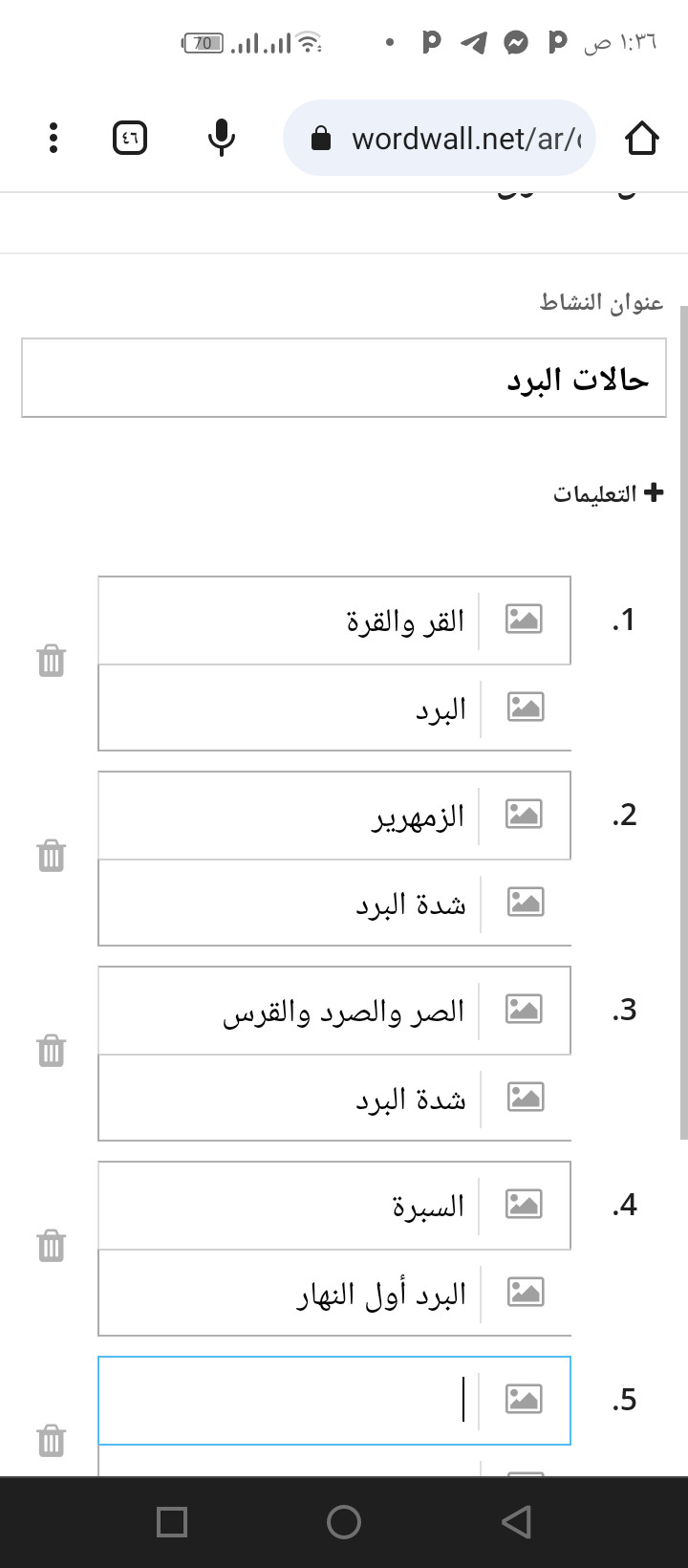Click the الصر والصرد والقرس text field
Viewport: 688px width, 1568px height.
[289, 1011]
